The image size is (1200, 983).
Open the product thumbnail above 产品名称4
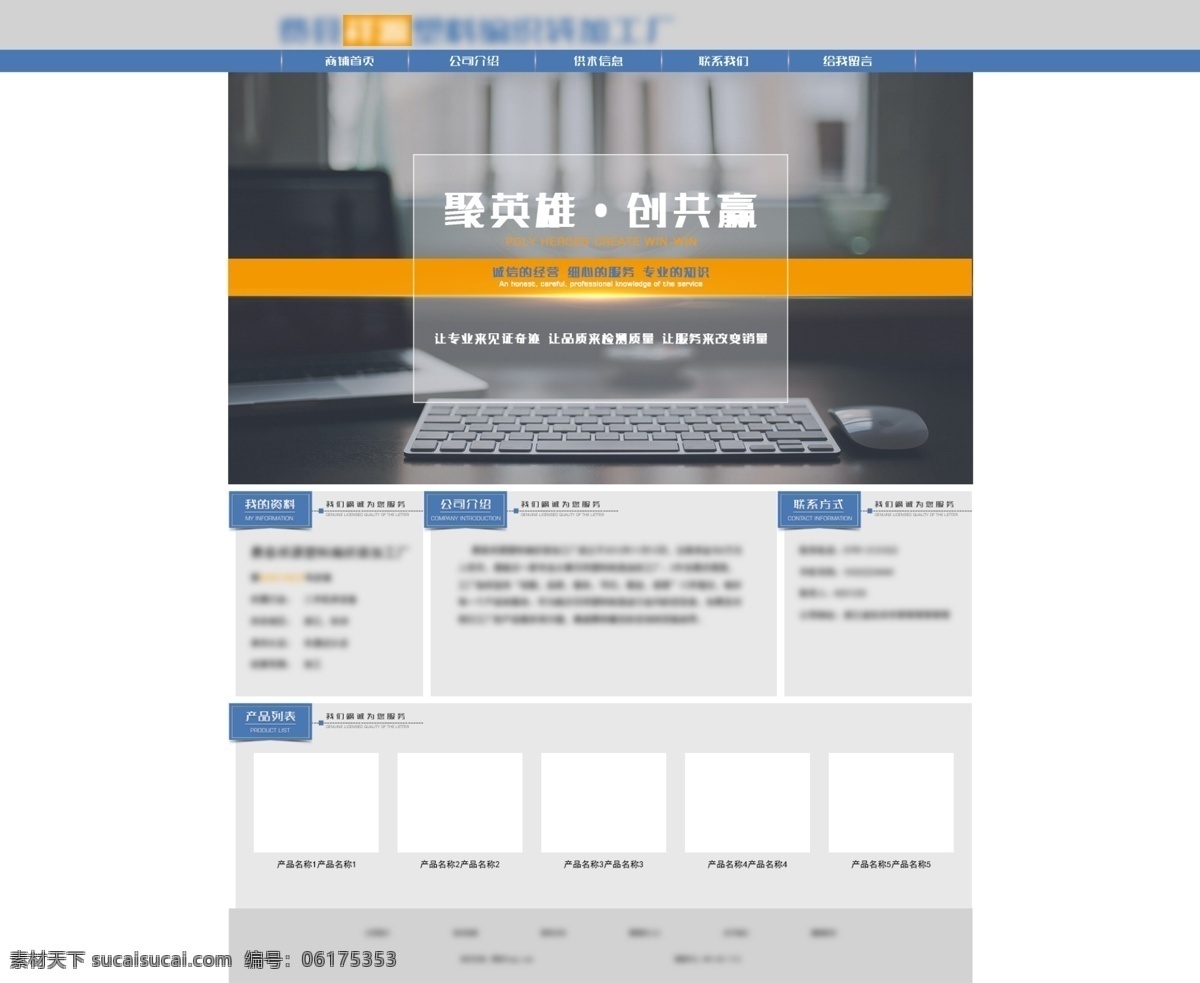pos(747,802)
